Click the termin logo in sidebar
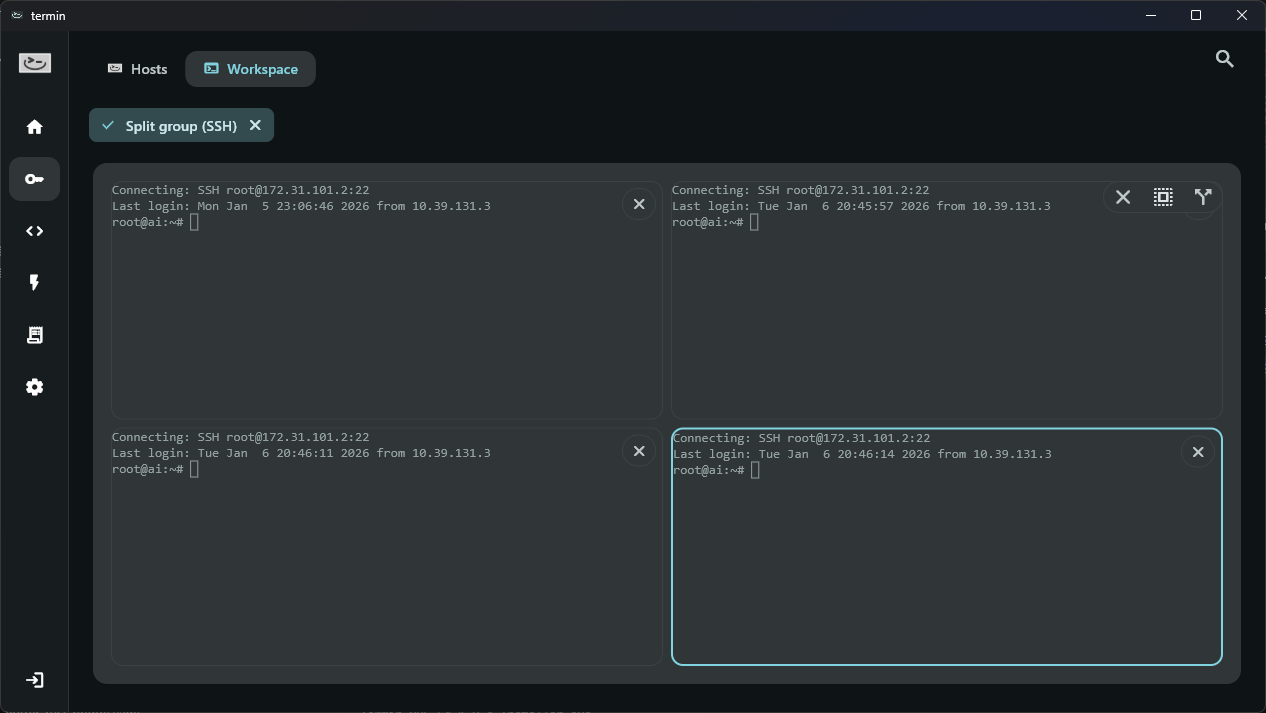 (x=34, y=64)
